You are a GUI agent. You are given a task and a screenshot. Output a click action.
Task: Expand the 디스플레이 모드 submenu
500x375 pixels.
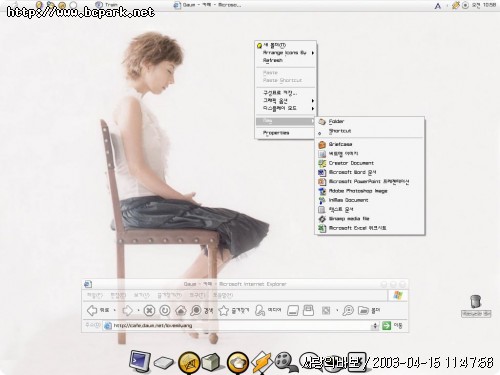[x=285, y=108]
